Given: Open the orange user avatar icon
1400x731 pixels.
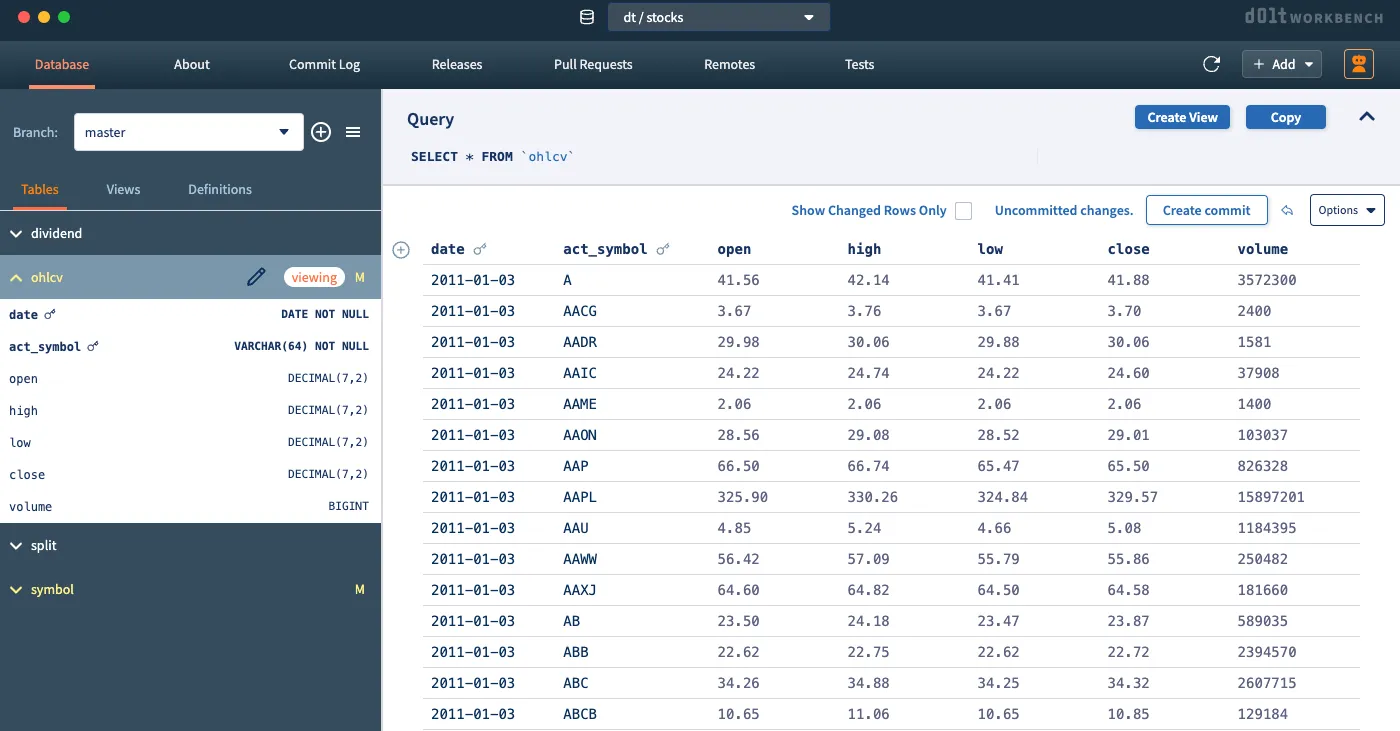Looking at the screenshot, I should (1358, 64).
